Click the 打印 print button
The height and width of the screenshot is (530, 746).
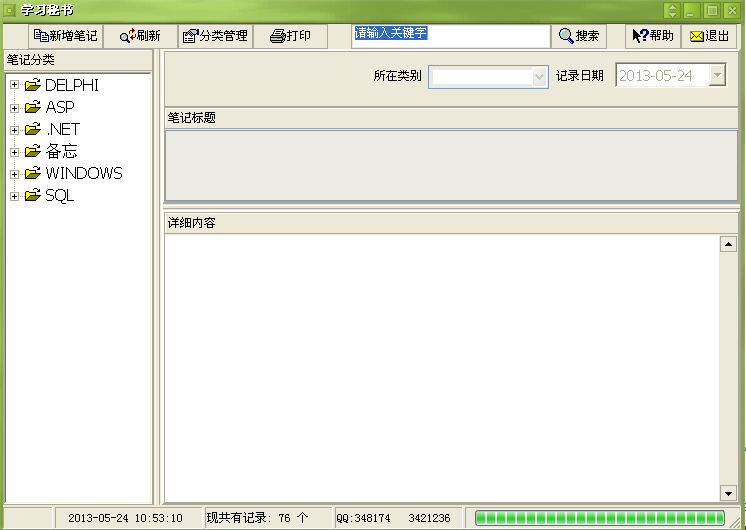[x=290, y=36]
